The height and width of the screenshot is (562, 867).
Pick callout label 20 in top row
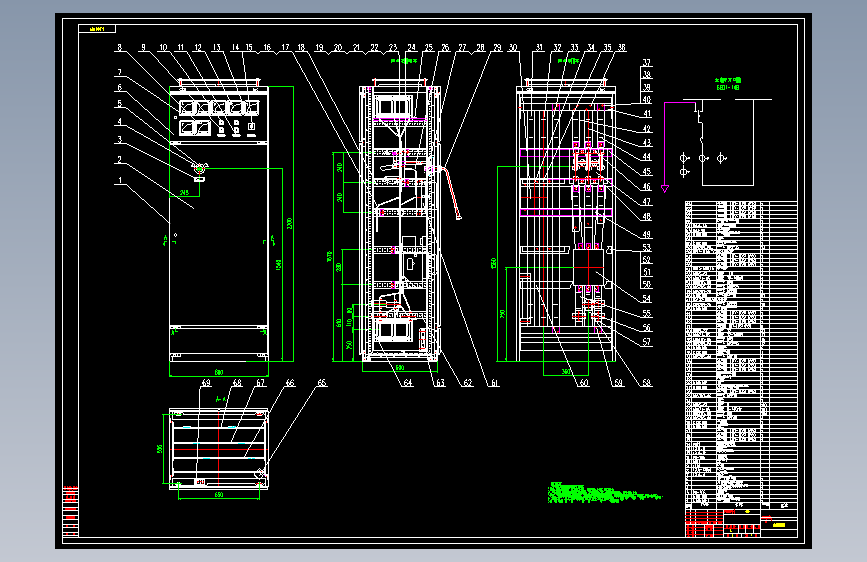click(x=338, y=48)
